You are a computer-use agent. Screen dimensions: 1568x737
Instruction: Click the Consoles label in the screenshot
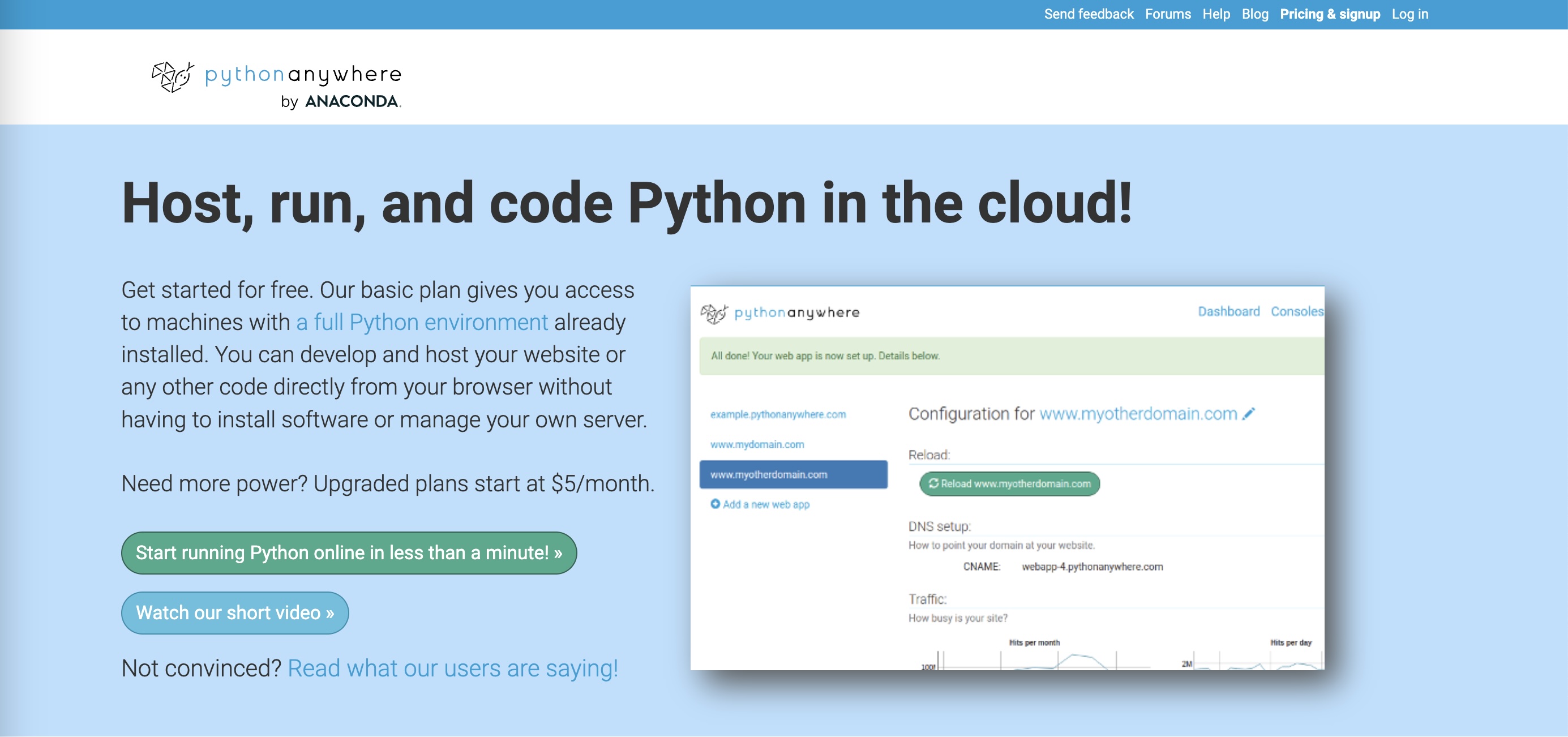1297,311
